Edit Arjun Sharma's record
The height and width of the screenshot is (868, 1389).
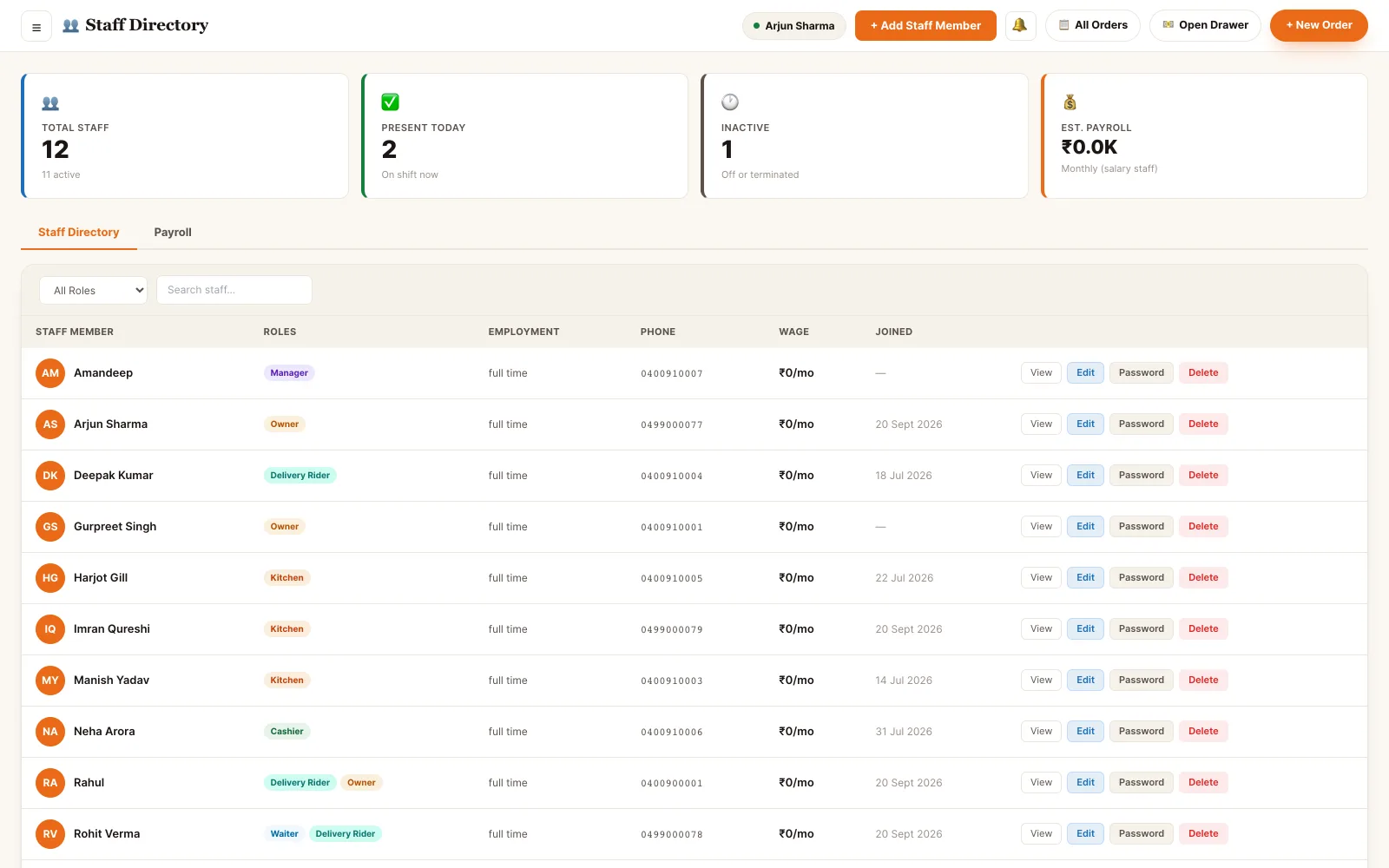click(x=1085, y=424)
